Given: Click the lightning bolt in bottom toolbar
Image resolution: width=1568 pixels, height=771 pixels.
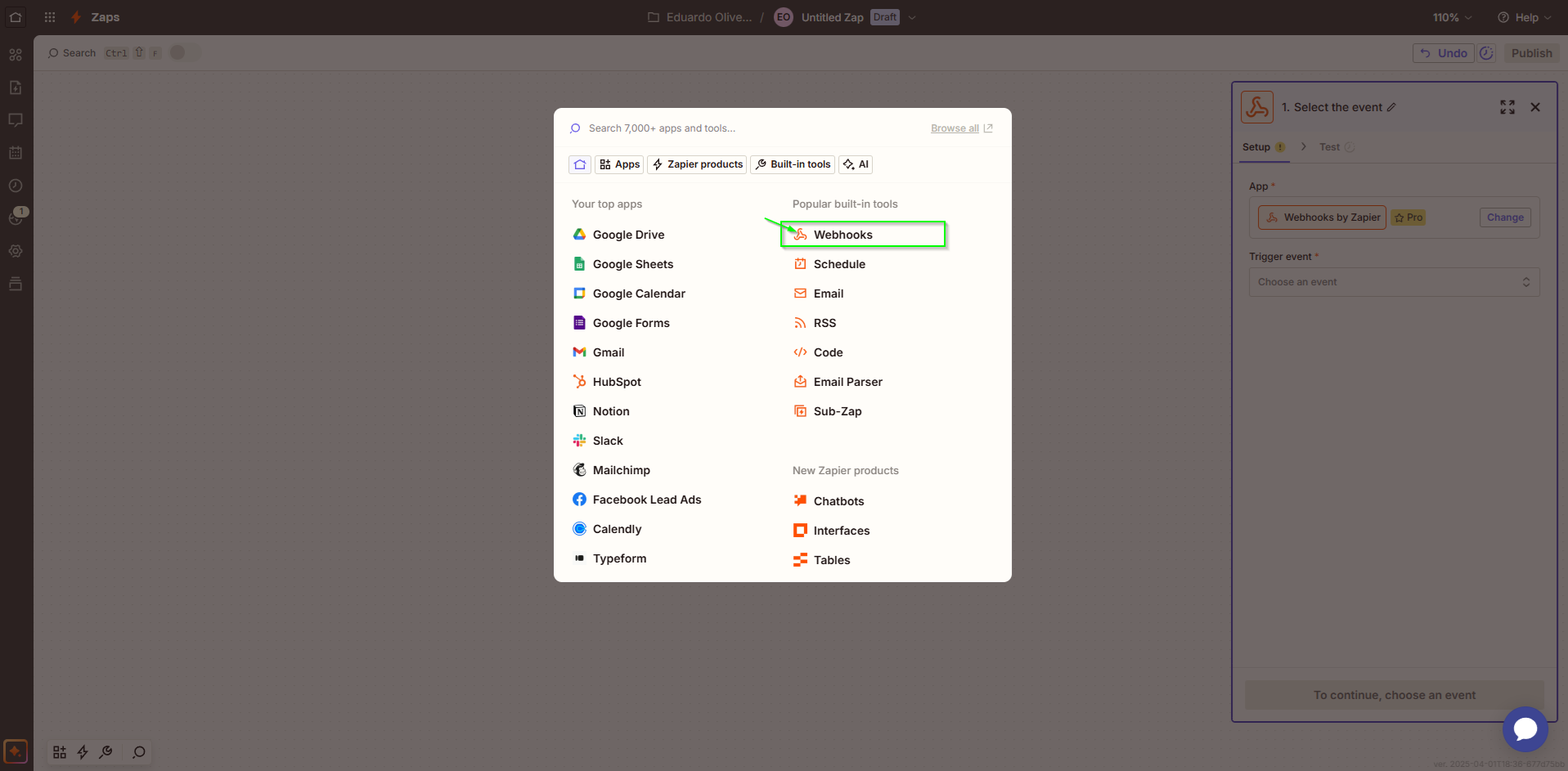Looking at the screenshot, I should (x=83, y=752).
